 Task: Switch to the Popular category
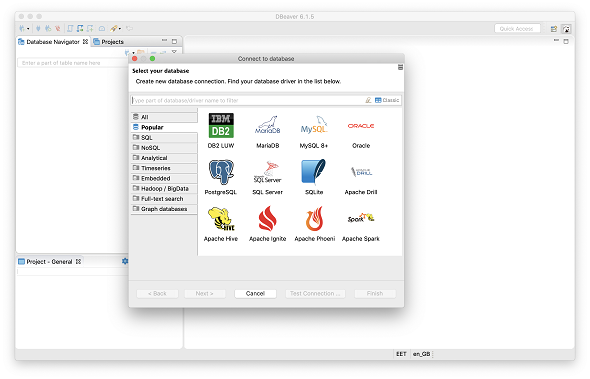pyautogui.click(x=164, y=127)
